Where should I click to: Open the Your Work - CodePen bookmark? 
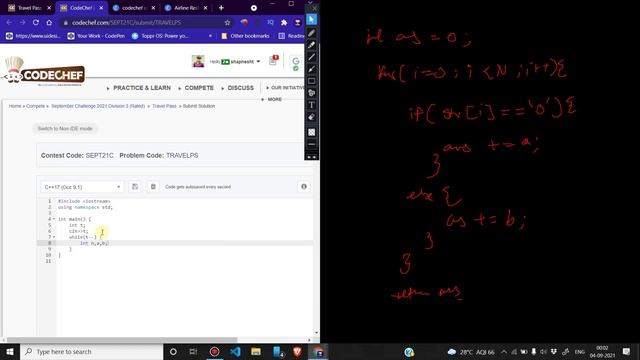pos(96,36)
